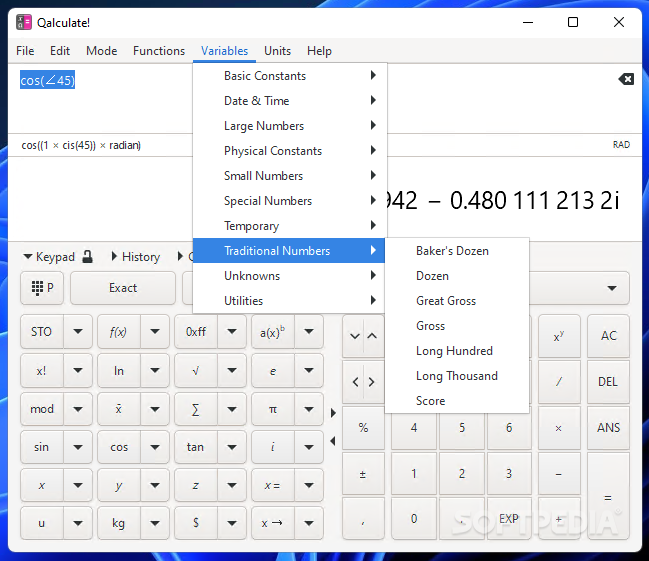Open the pi dropdown arrow
Viewport: 649px width, 561px height.
(x=309, y=409)
